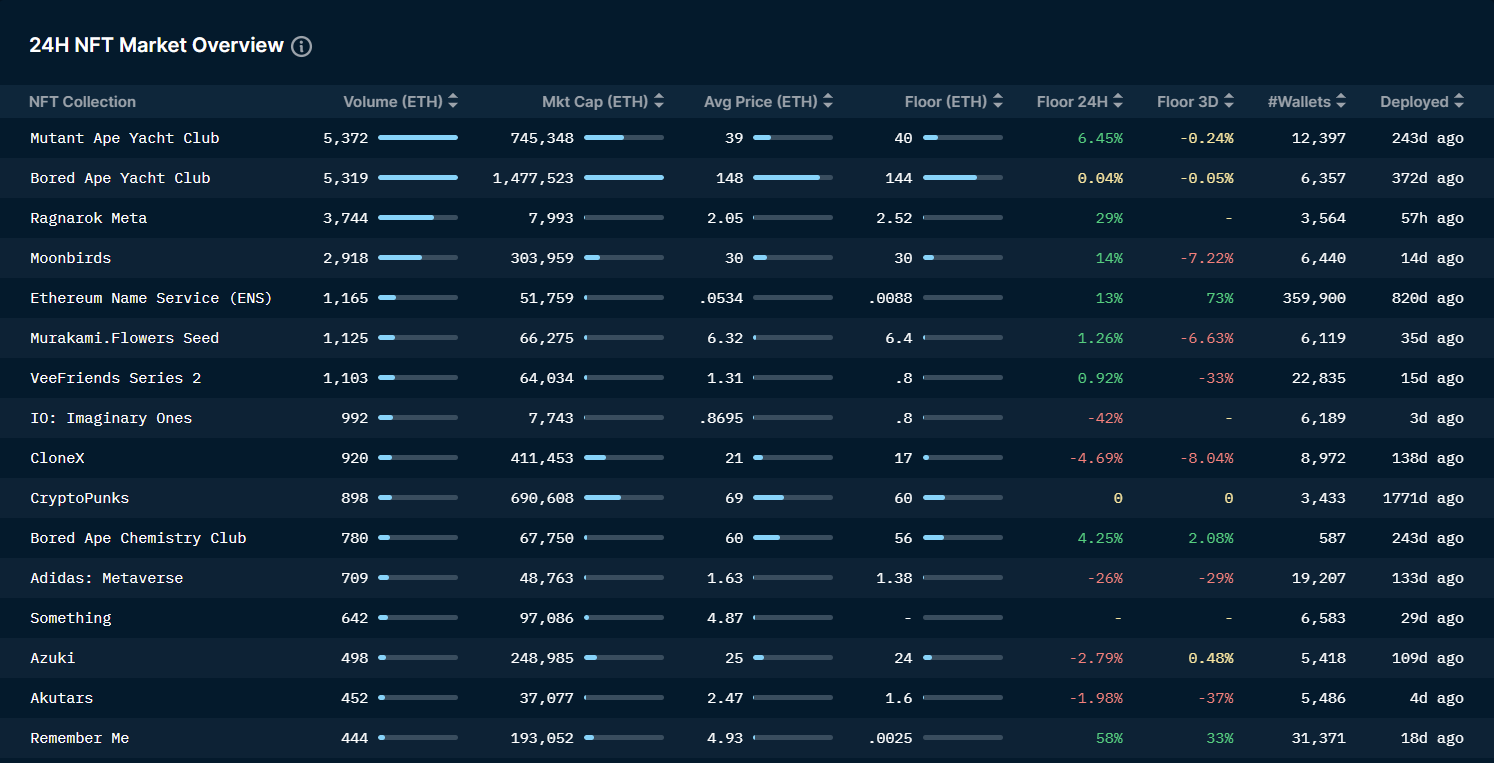The image size is (1494, 763).
Task: Sort by Floor 3D arrows icon
Action: [1229, 101]
